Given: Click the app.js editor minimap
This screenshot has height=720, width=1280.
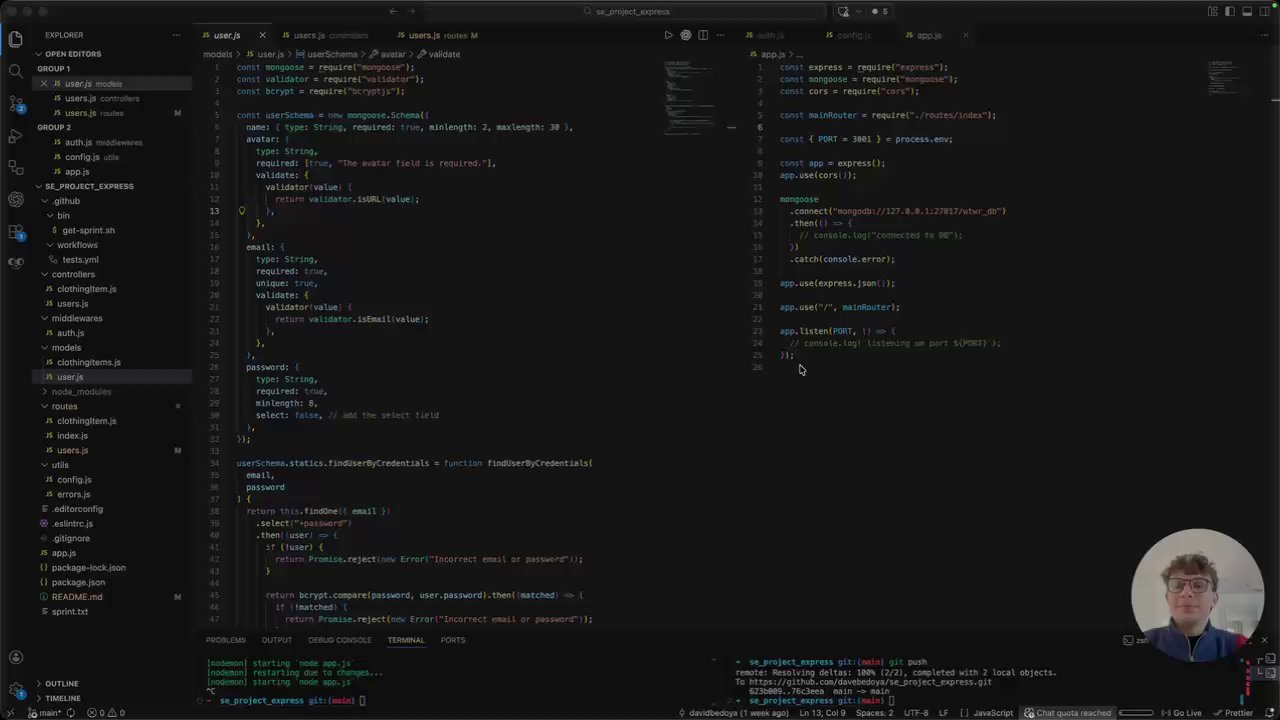Looking at the screenshot, I should pos(1223,76).
